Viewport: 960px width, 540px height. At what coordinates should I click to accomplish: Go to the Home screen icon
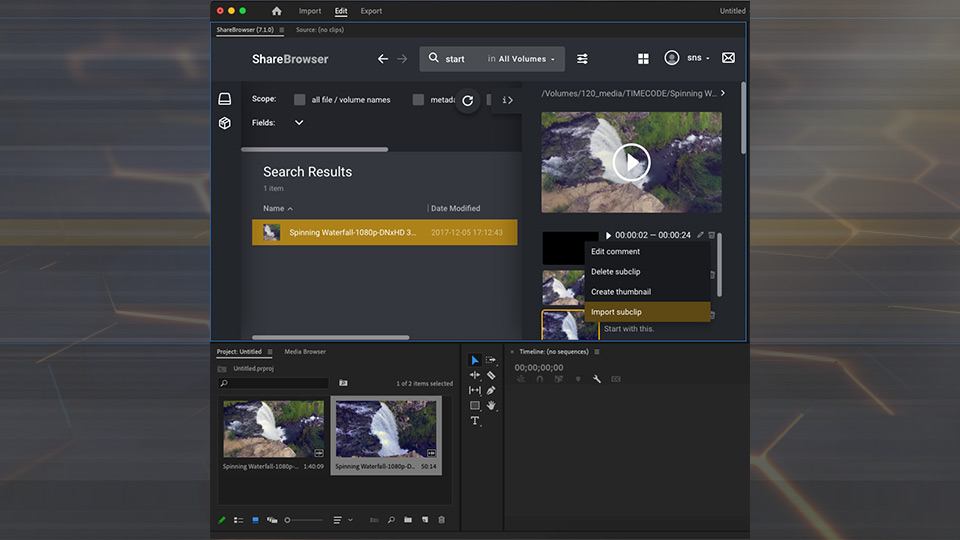pyautogui.click(x=277, y=11)
